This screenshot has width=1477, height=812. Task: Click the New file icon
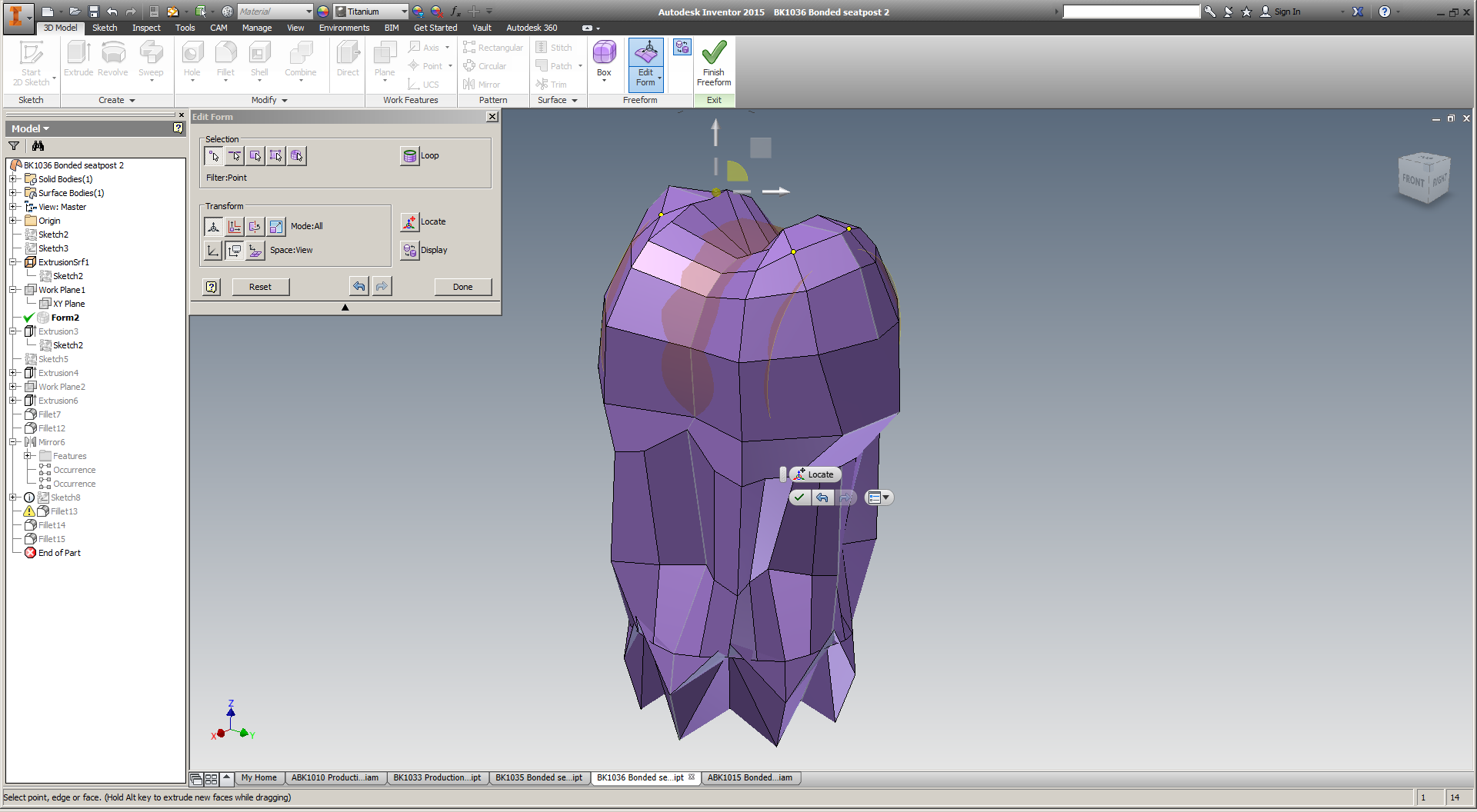click(x=48, y=12)
